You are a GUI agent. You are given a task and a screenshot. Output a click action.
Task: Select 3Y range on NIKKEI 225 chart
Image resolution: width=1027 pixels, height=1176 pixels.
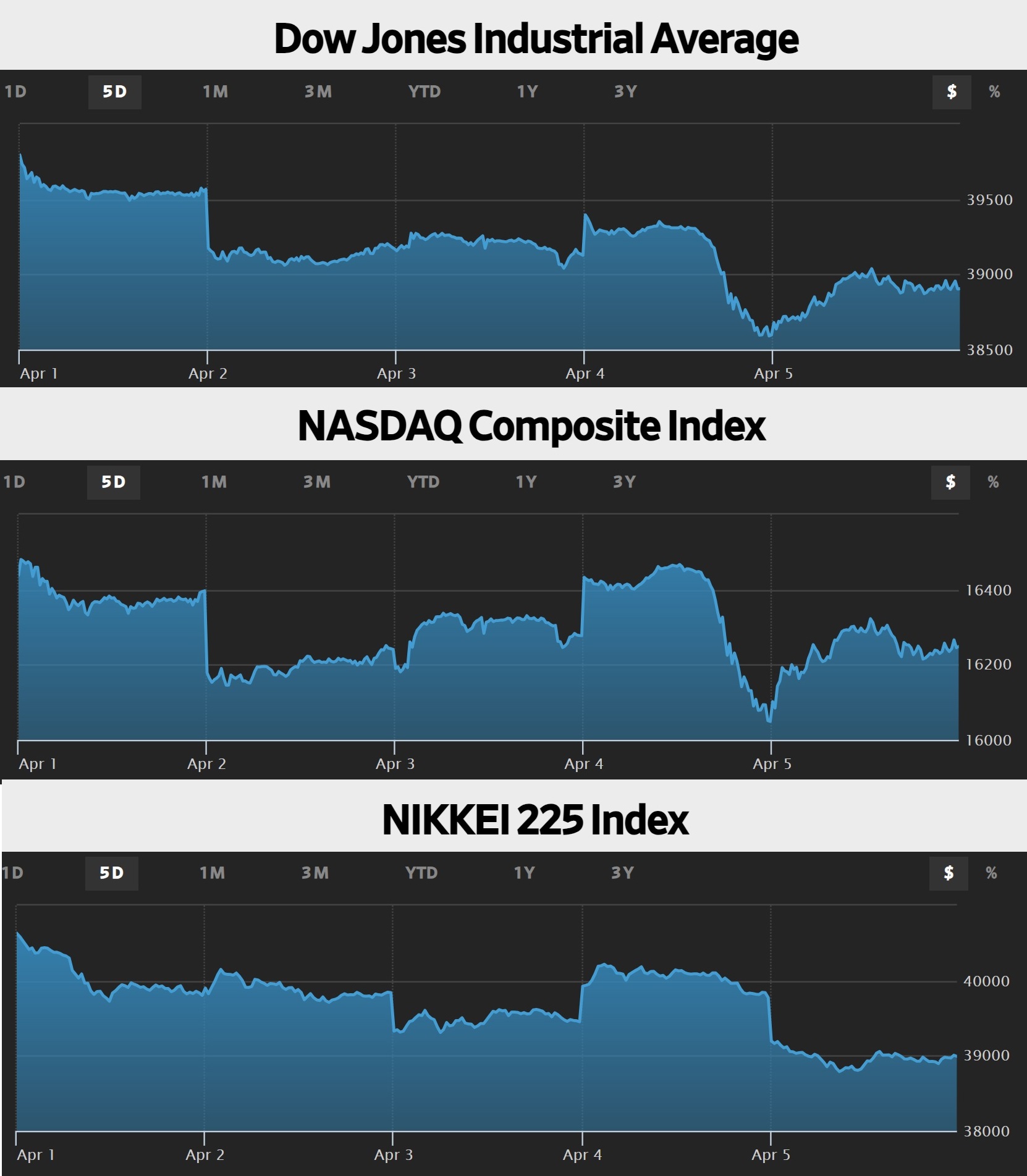pyautogui.click(x=622, y=873)
